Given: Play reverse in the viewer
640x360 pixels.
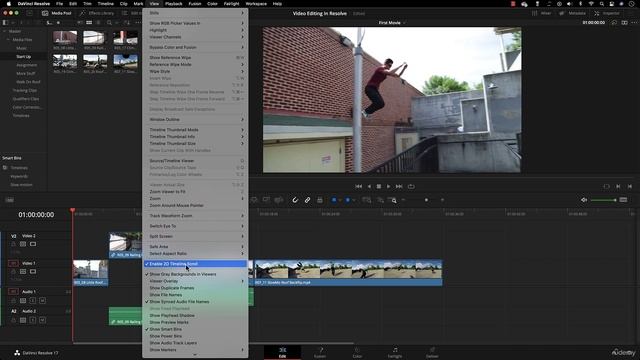Looking at the screenshot, I should tap(369, 187).
